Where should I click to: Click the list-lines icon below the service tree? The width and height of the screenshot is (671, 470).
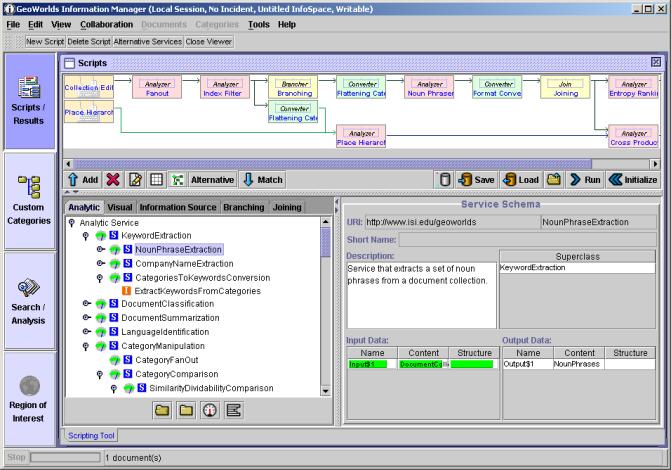point(233,411)
